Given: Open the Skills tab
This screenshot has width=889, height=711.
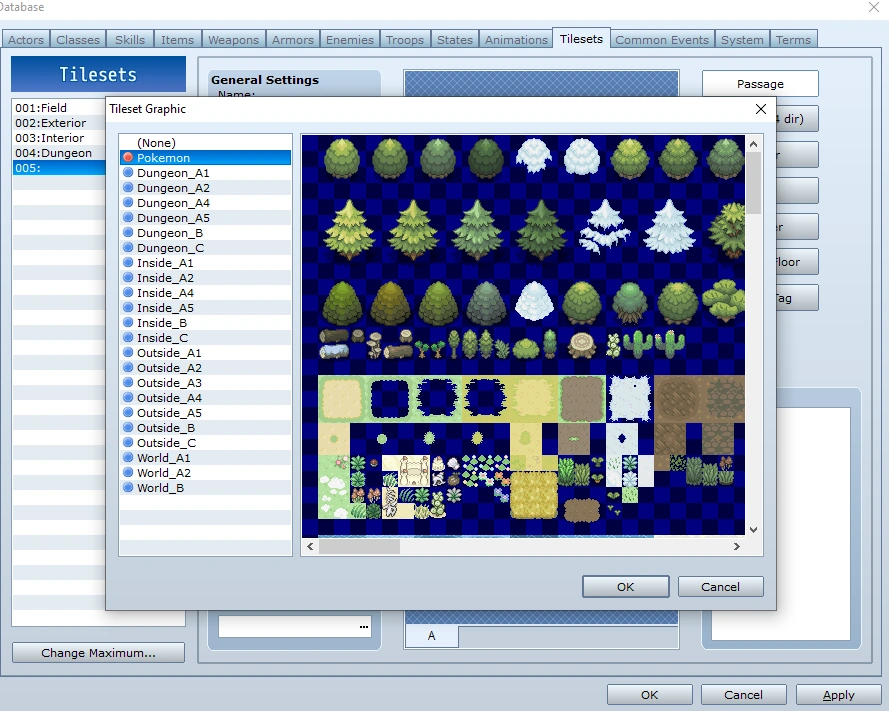Looking at the screenshot, I should click(130, 40).
